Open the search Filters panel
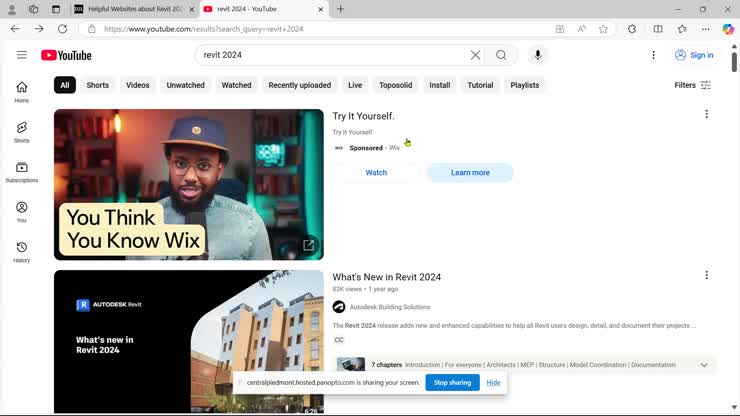740x416 pixels. [692, 85]
